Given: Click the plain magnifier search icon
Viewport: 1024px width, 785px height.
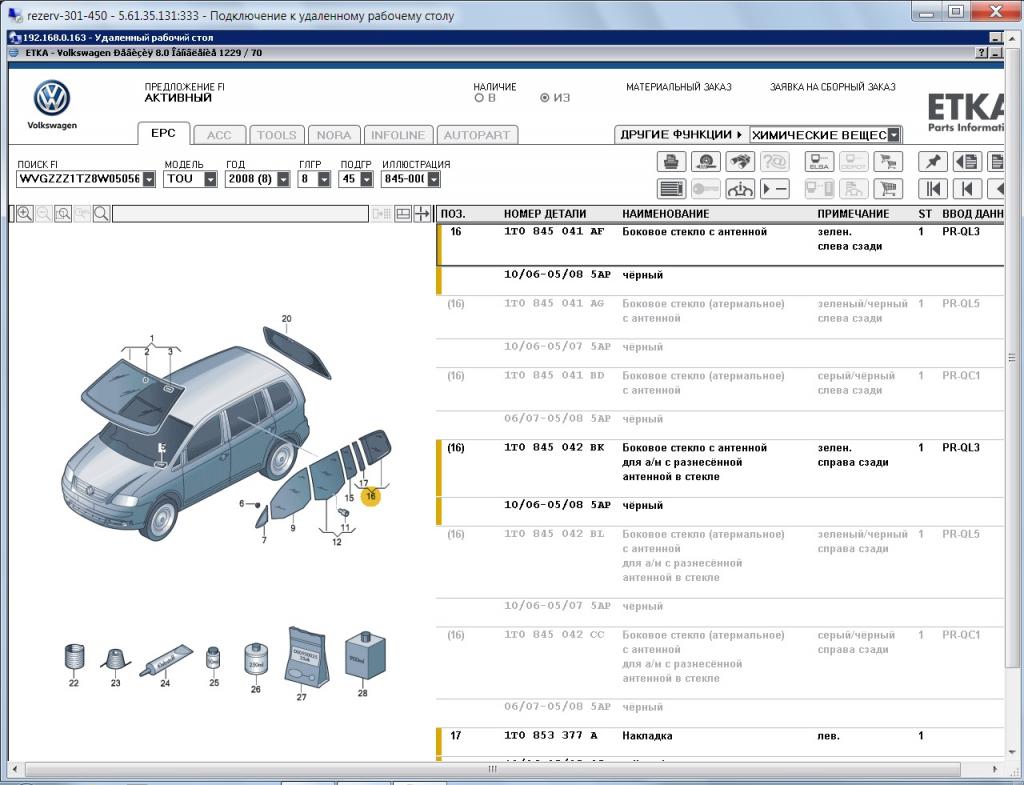Looking at the screenshot, I should (101, 214).
